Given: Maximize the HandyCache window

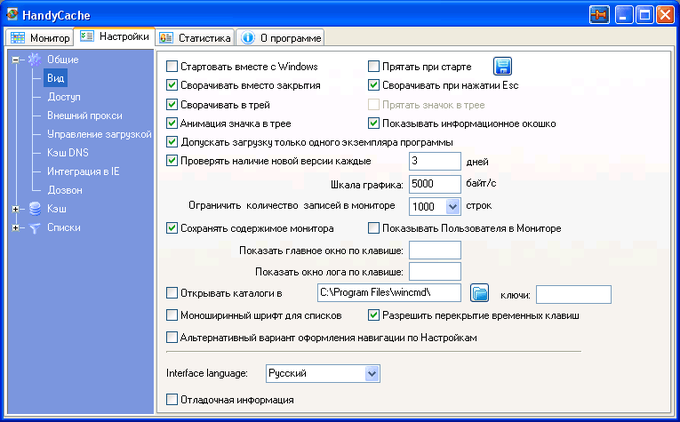Looking at the screenshot, I should (x=645, y=15).
